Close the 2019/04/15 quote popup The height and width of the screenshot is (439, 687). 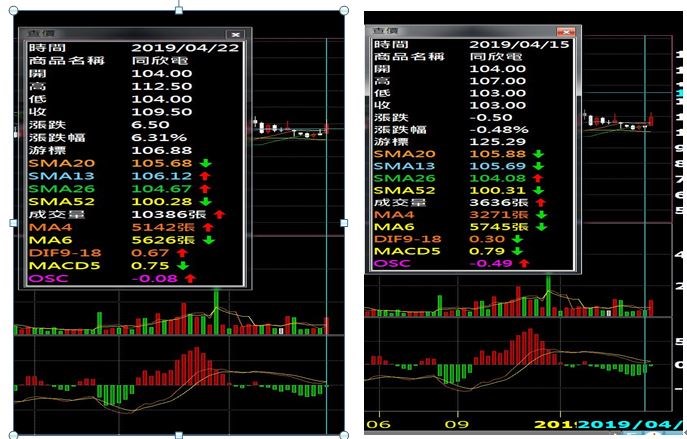(x=566, y=32)
